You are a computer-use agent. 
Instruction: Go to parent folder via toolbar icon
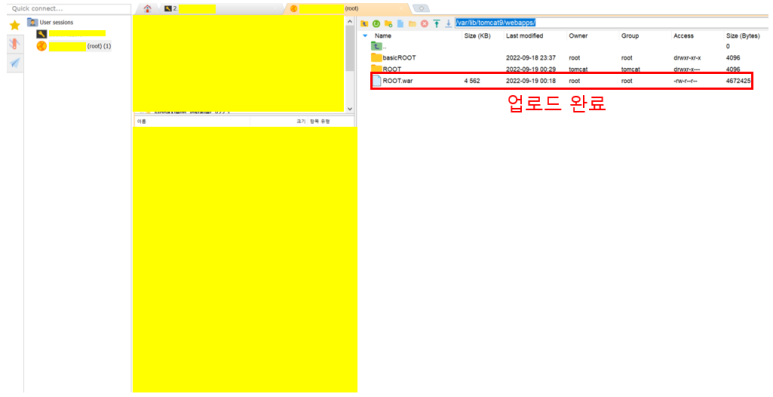364,23
